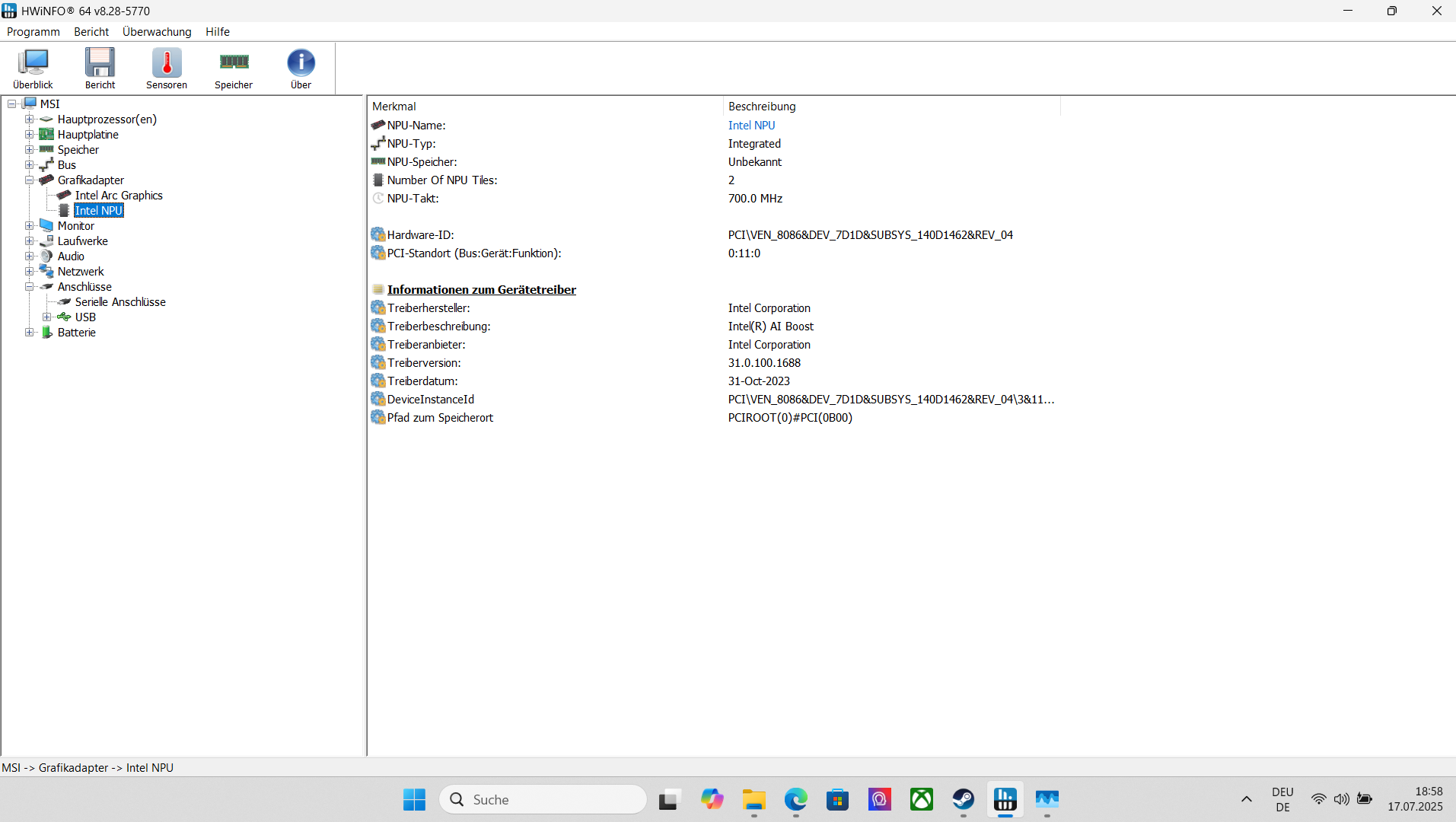Expand the Audio tree node
This screenshot has width=1456, height=822.
click(x=29, y=256)
